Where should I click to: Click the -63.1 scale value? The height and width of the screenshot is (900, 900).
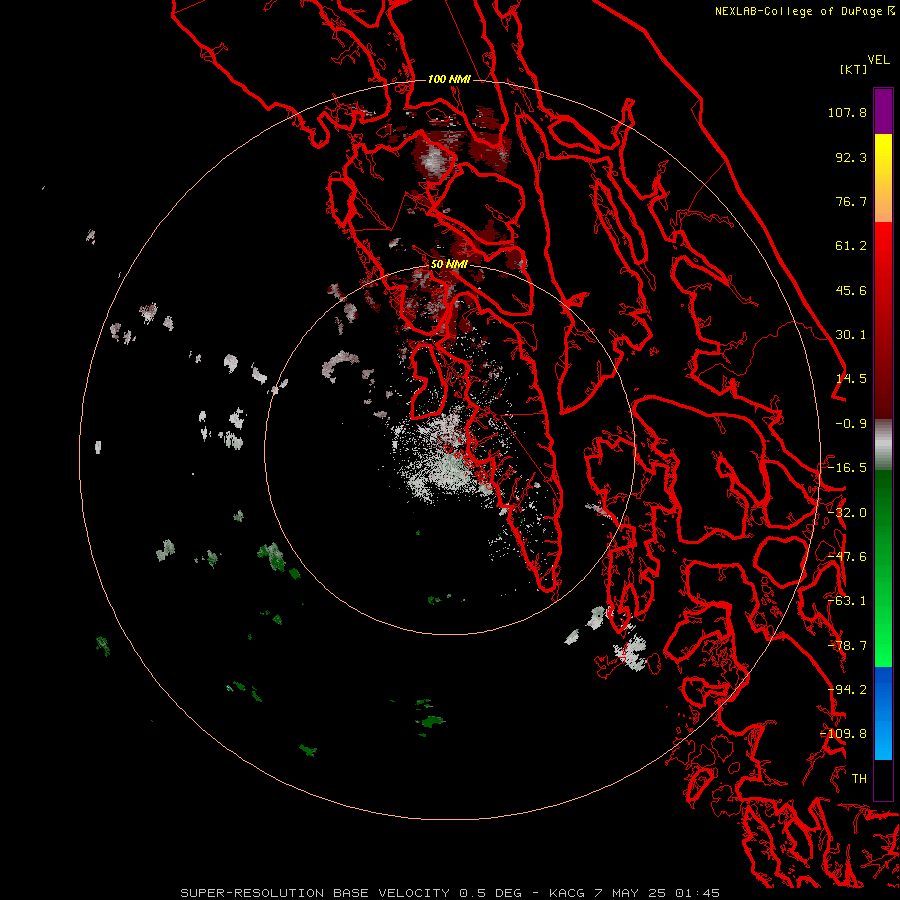point(847,601)
